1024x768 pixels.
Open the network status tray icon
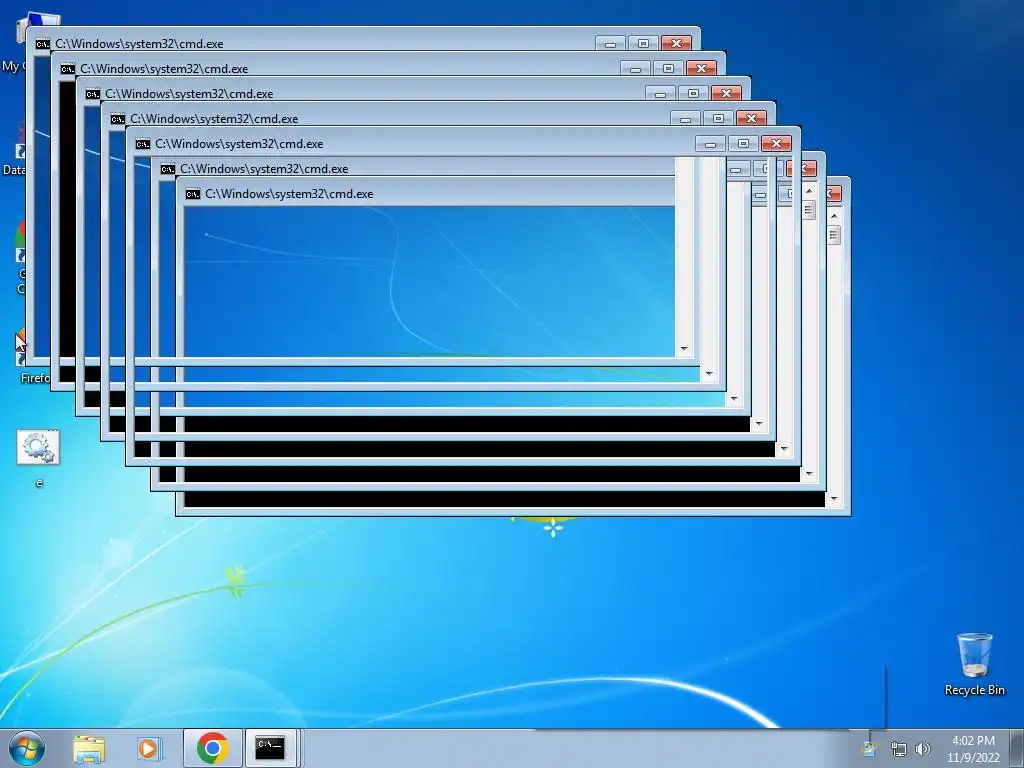[x=898, y=749]
